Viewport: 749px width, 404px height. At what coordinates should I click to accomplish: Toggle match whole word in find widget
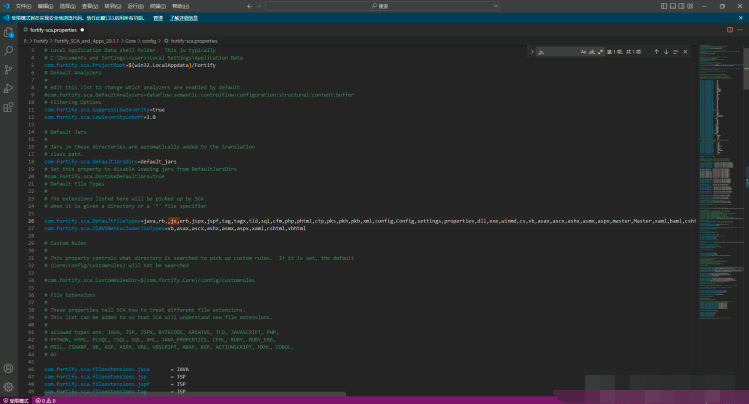coord(592,52)
